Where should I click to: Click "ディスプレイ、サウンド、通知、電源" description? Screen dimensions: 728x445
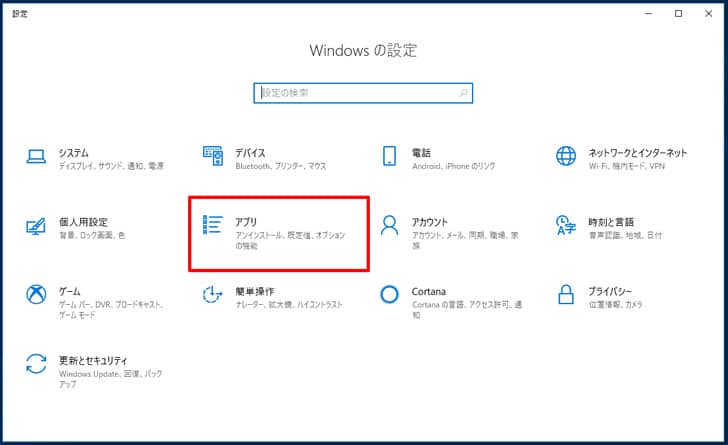click(x=111, y=166)
